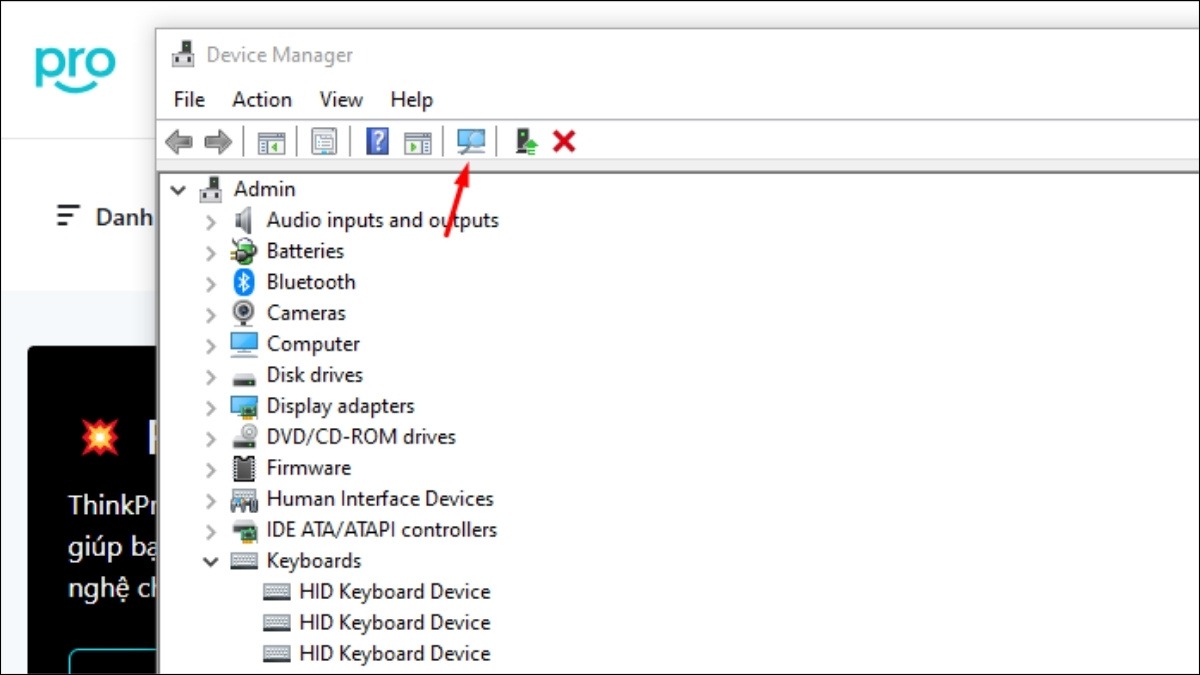The image size is (1200, 675).
Task: Click the Scan for hardware changes icon
Action: tap(470, 142)
